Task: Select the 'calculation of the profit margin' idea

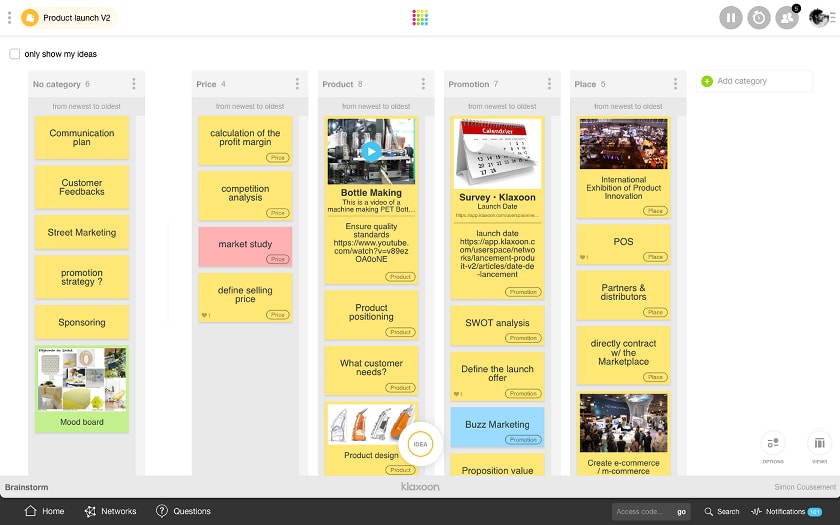Action: 245,140
